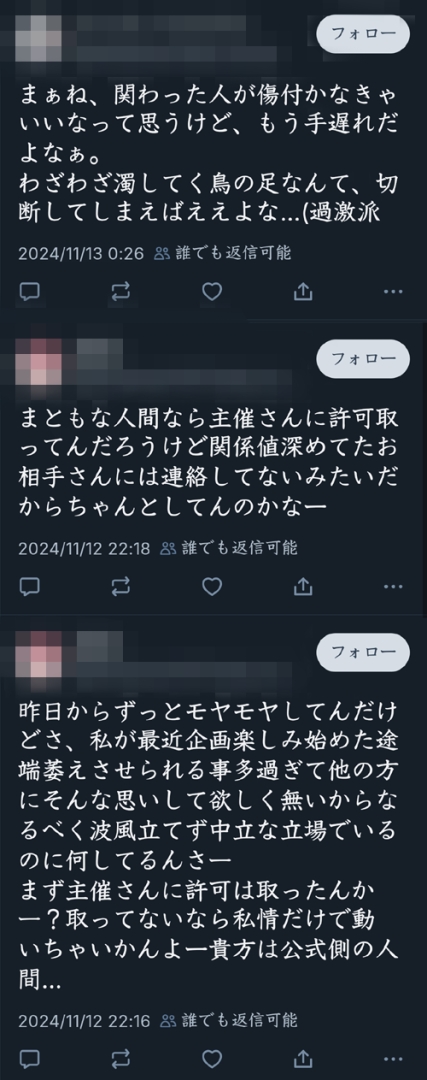The image size is (427, 1080).
Task: Share the 2024/11/12 22:18 tweet
Action: pyautogui.click(x=303, y=587)
